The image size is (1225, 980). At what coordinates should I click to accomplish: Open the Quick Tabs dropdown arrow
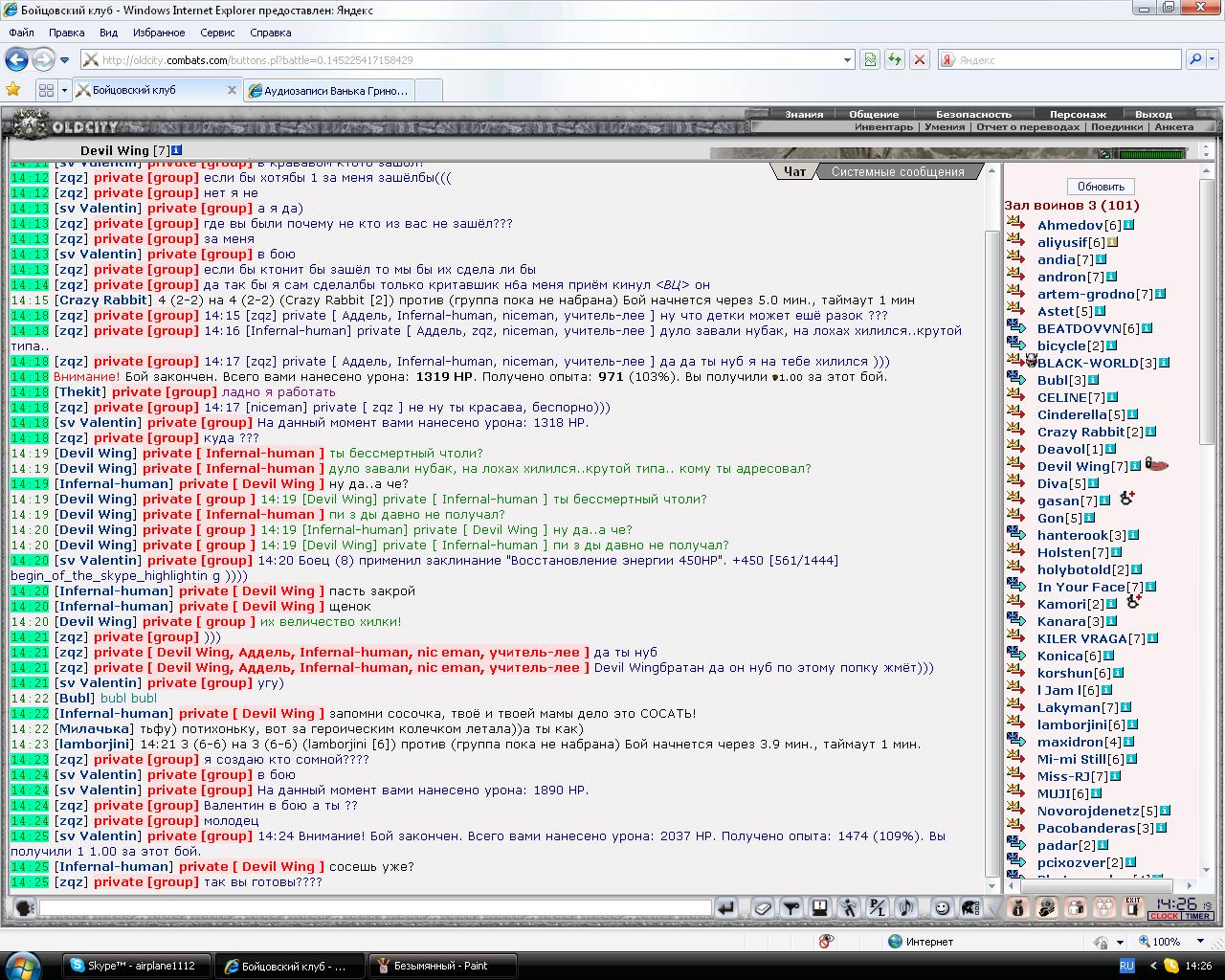click(64, 90)
